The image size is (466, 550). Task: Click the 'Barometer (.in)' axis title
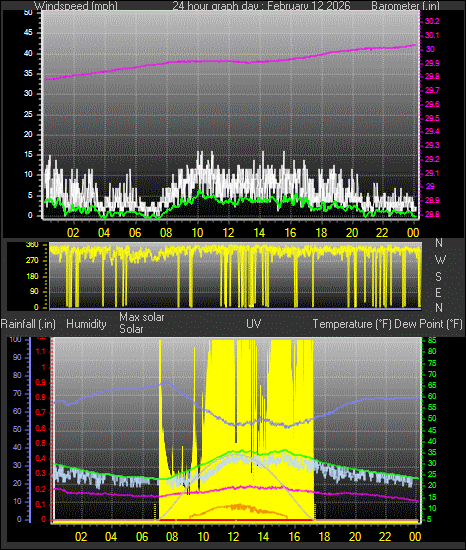405,6
